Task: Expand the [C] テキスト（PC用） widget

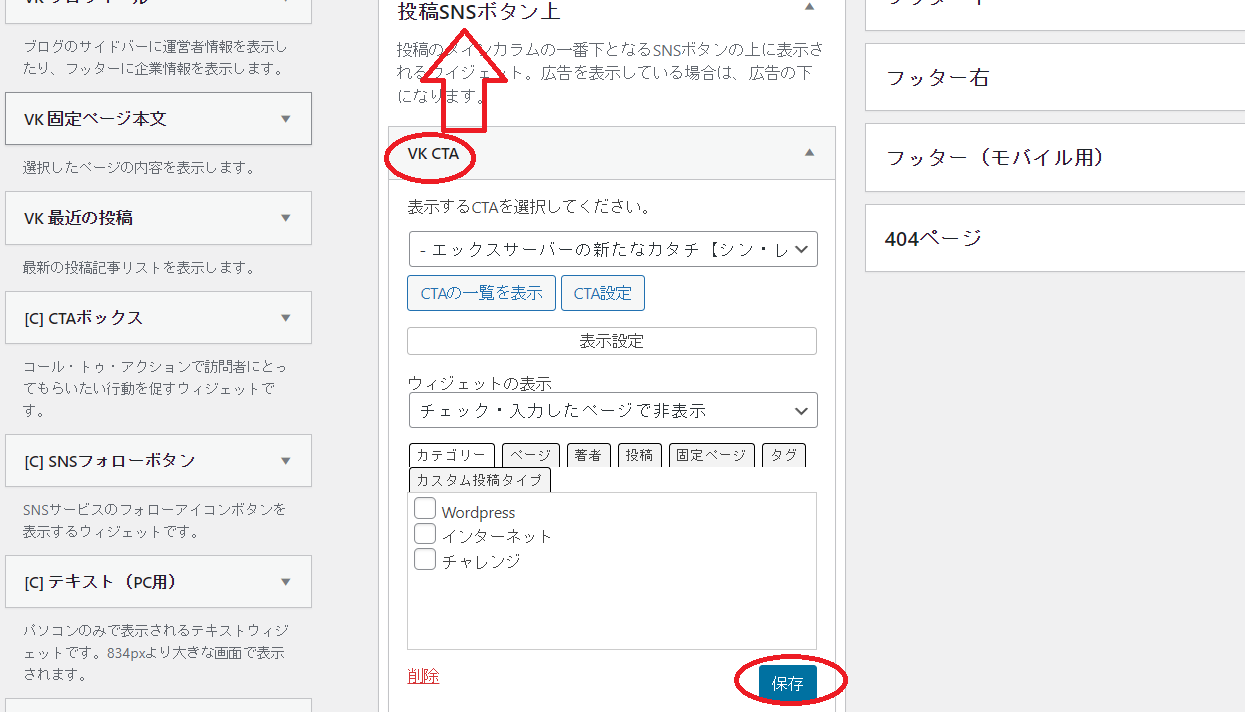Action: click(x=286, y=582)
